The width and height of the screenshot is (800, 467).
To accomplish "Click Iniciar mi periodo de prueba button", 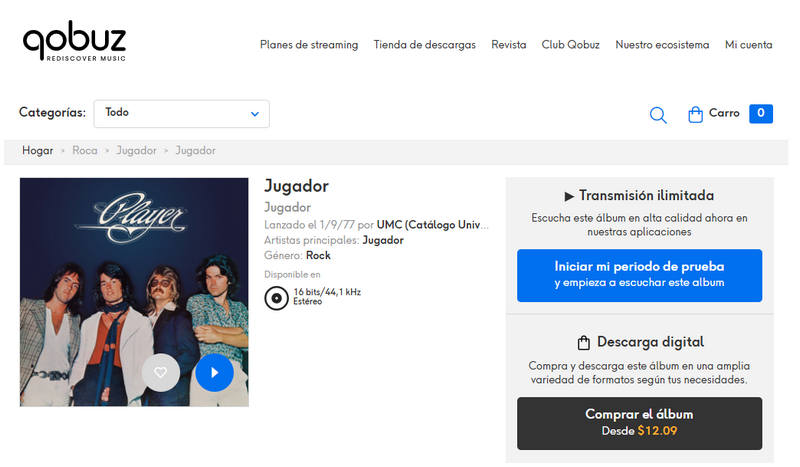I will click(639, 275).
